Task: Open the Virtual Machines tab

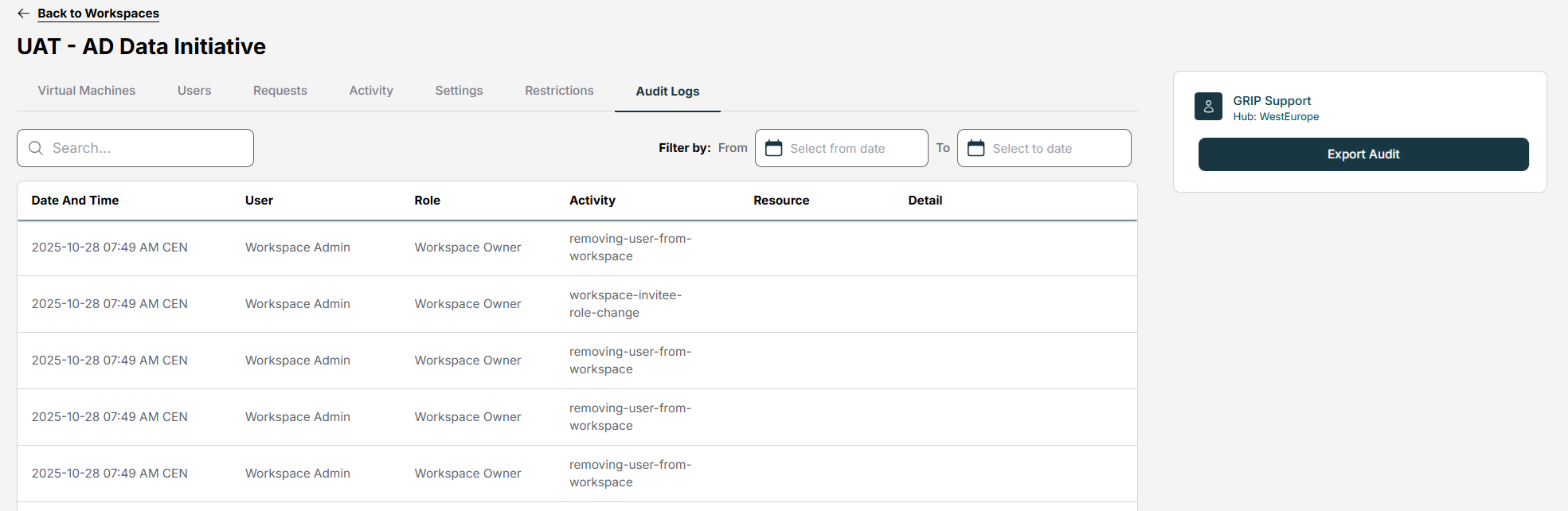Action: 87,91
